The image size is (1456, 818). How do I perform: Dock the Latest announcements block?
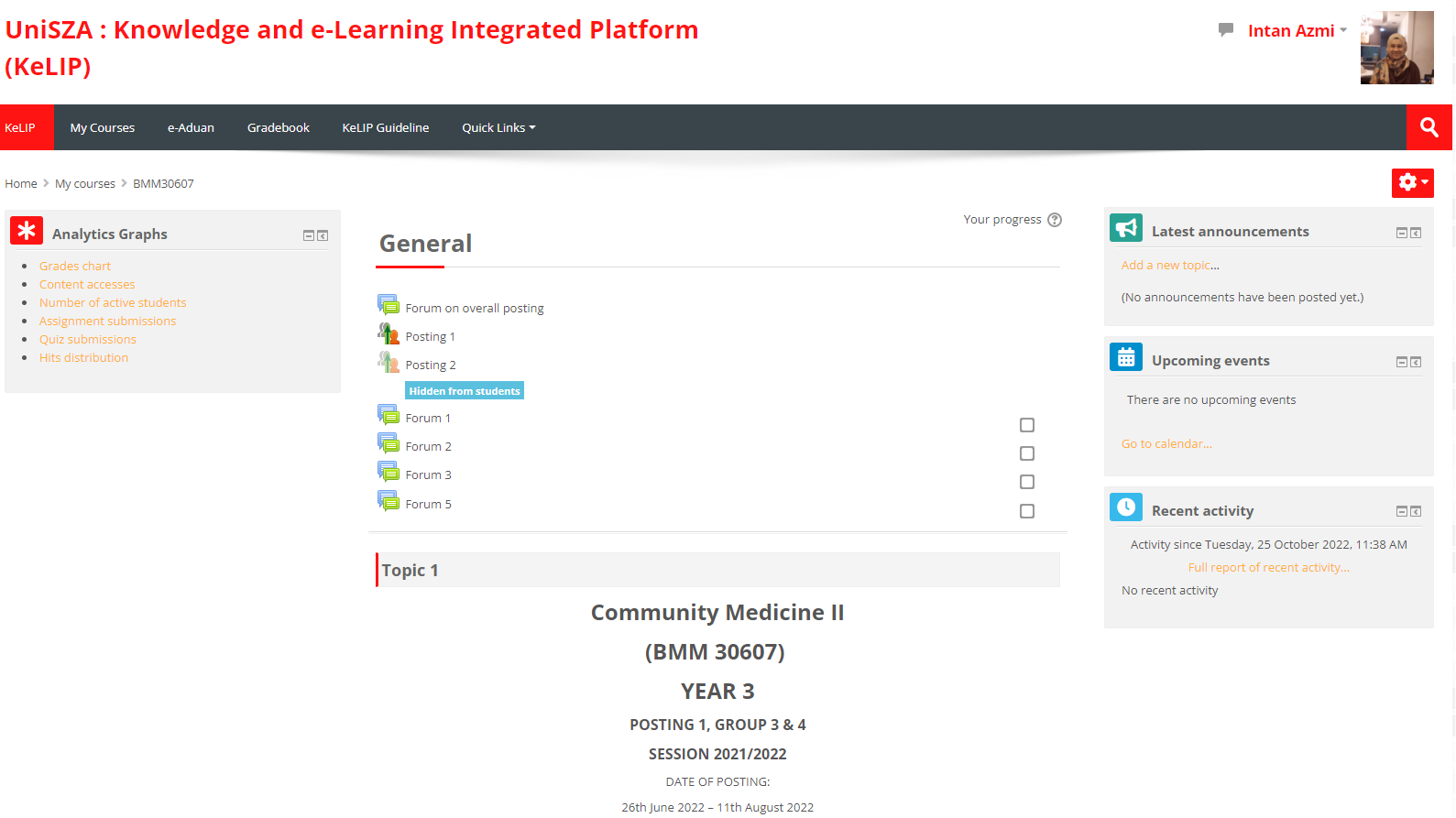pos(1416,233)
